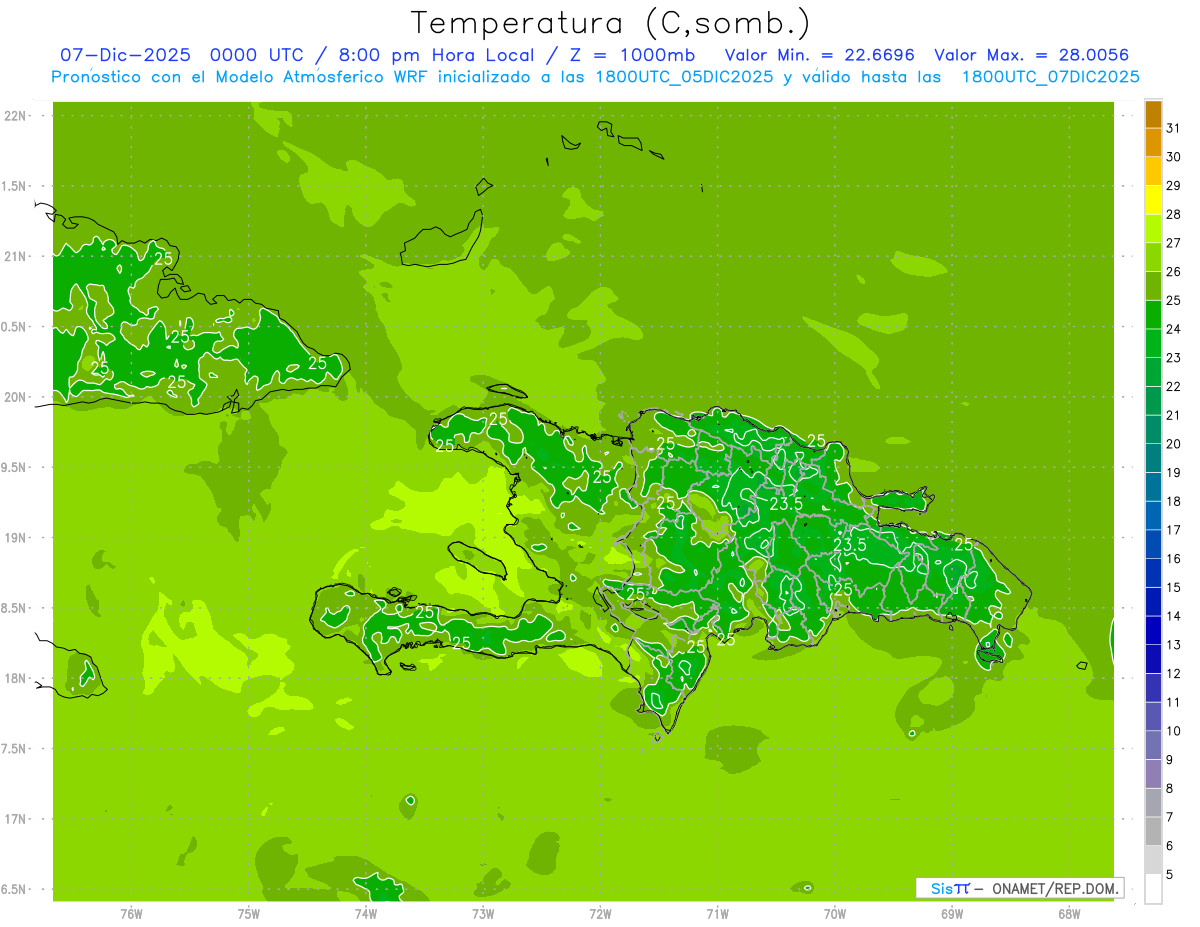
Task: Click the '22N' latitude axis label
Action: coord(16,116)
